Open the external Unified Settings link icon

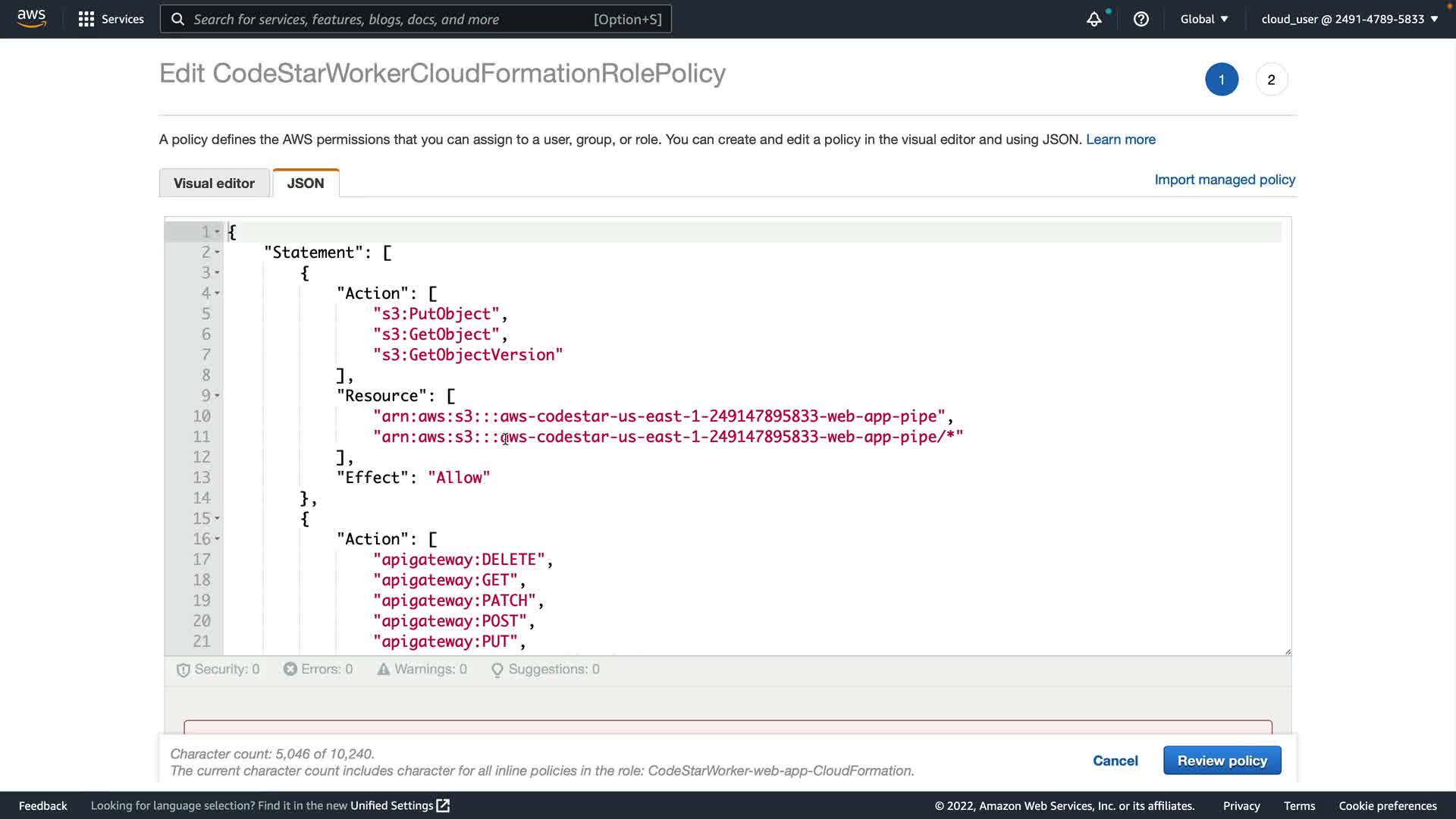point(443,805)
